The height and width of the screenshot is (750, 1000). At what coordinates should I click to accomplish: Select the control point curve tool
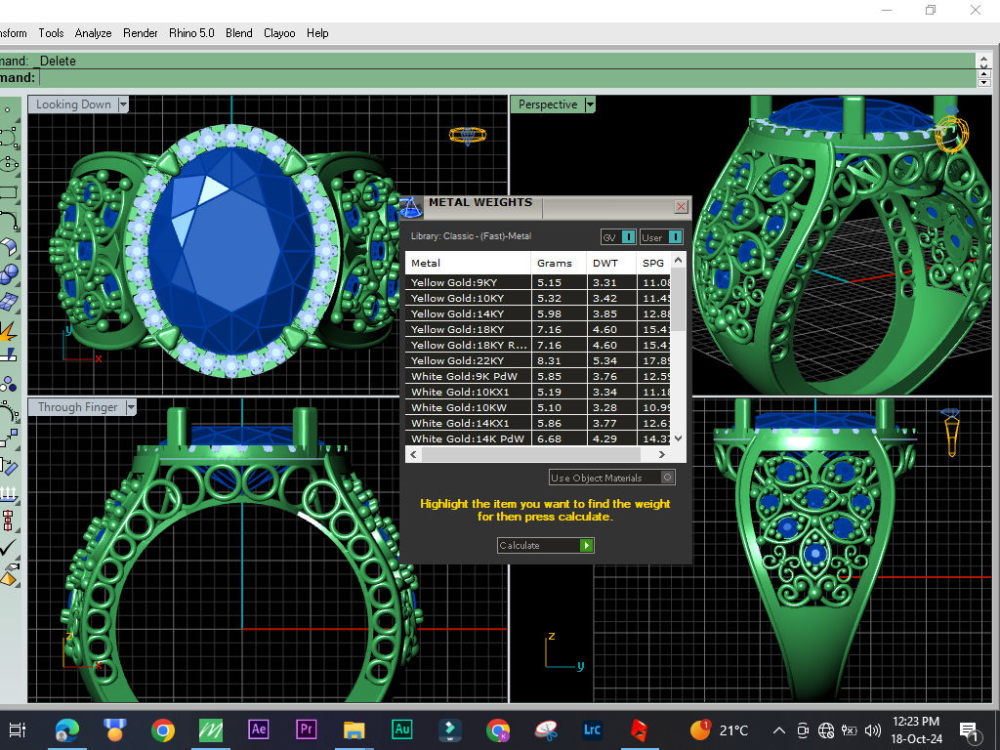coord(8,136)
